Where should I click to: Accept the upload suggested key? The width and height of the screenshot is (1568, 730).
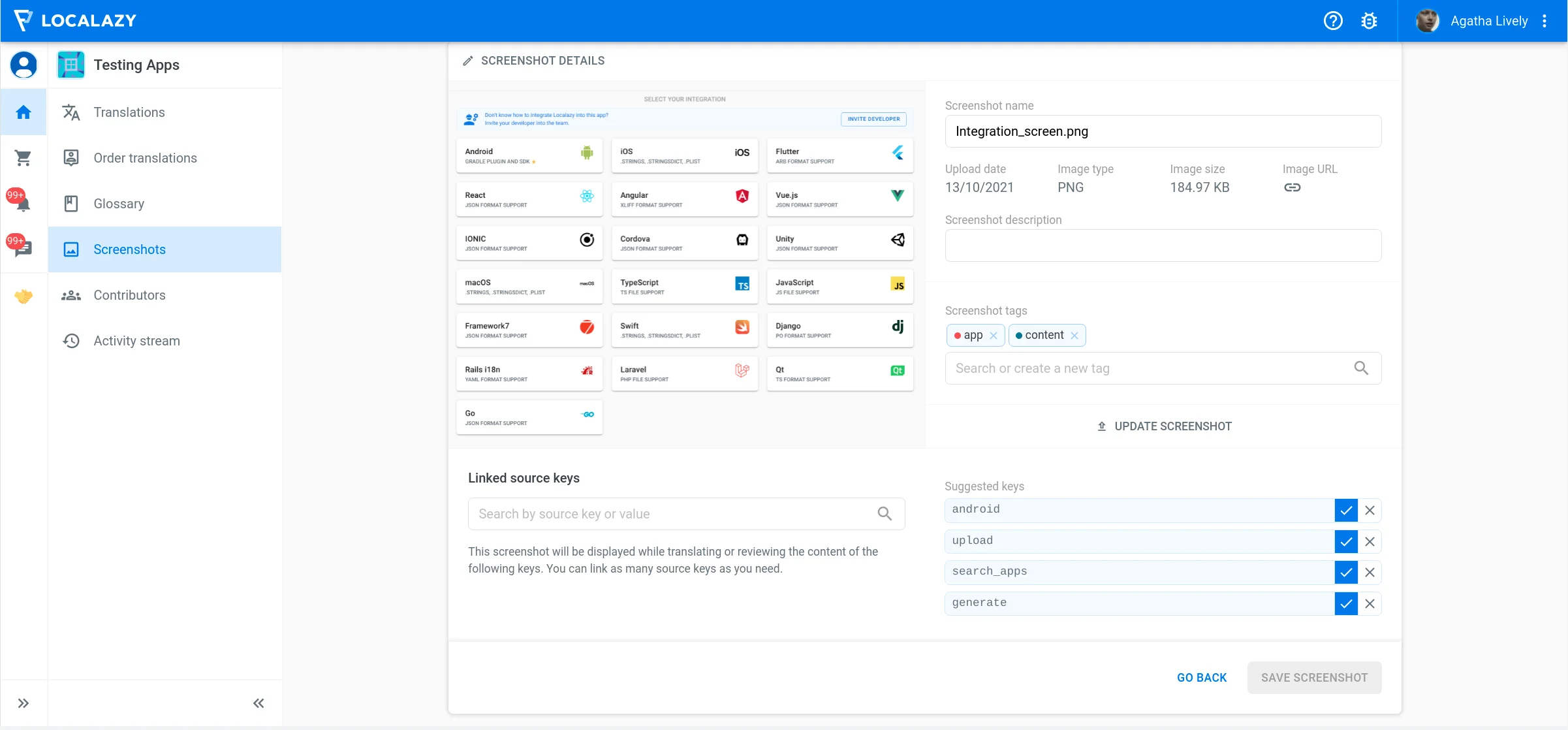(1345, 541)
